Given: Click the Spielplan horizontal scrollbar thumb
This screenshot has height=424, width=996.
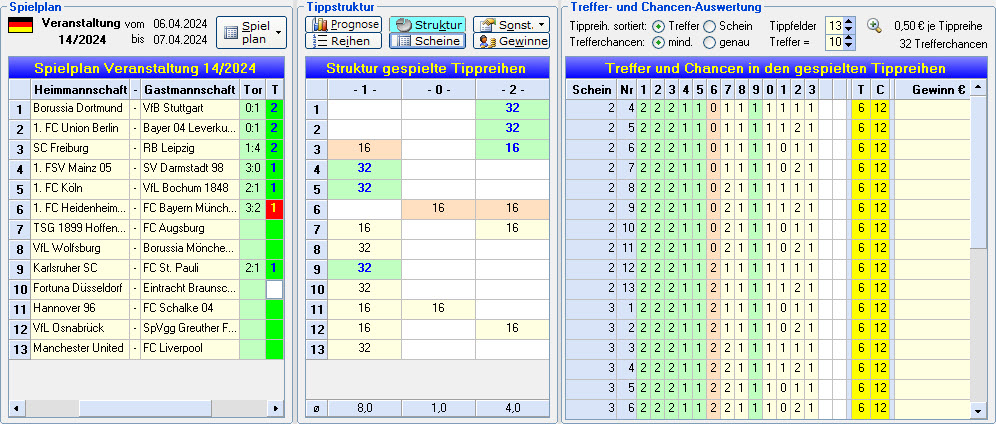Looking at the screenshot, I should (144, 407).
